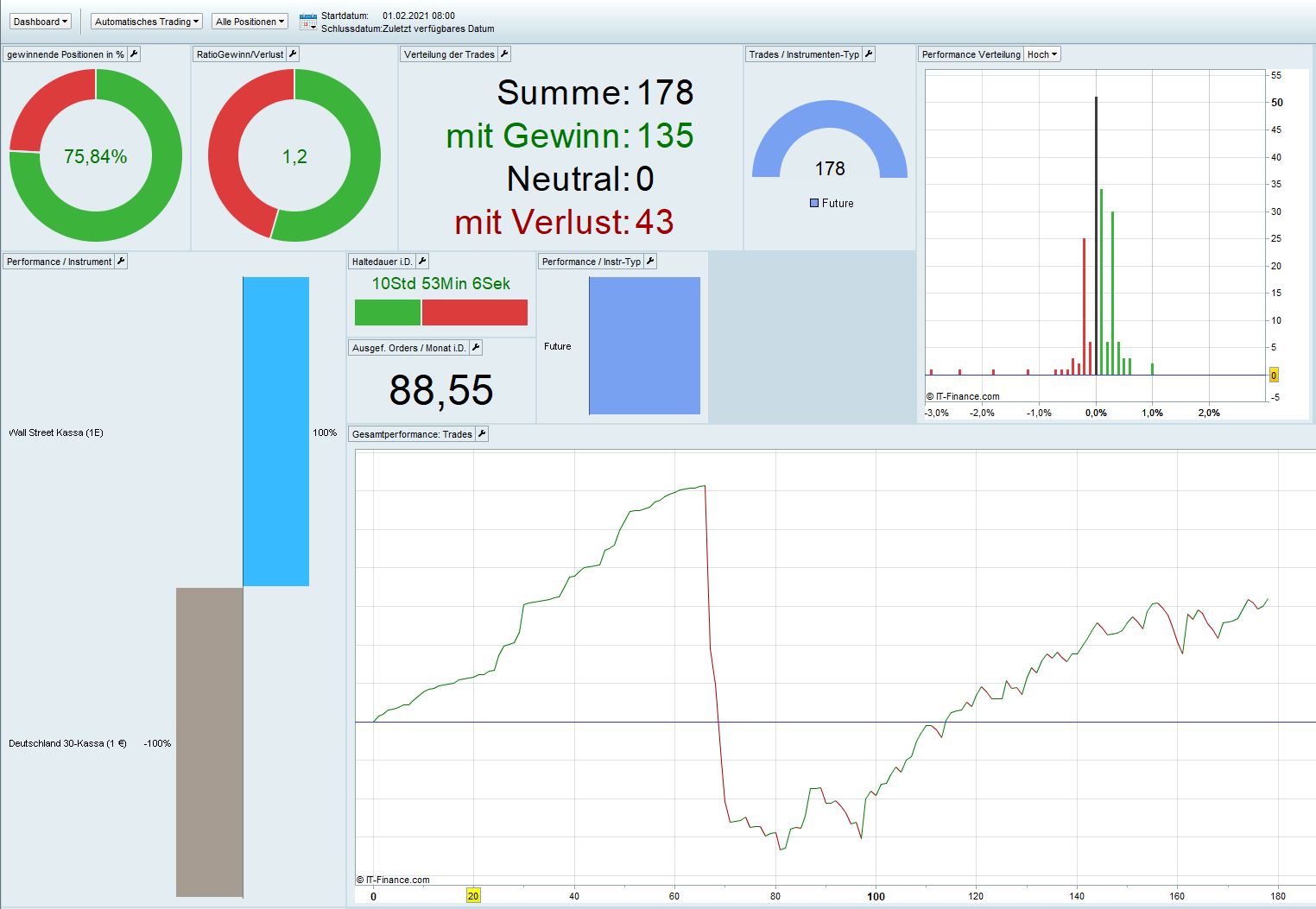
Task: Open the Hoch dropdown in Performance Verteilung
Action: tap(1042, 54)
